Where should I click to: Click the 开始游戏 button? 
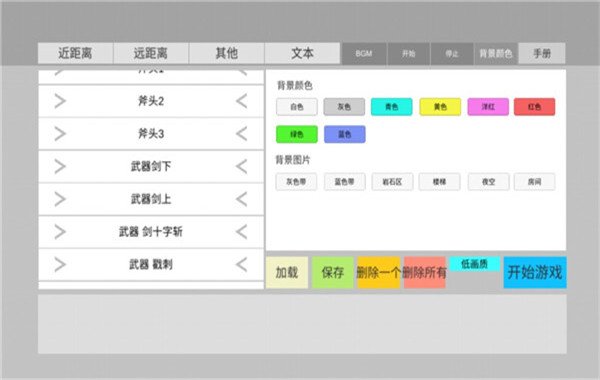pos(535,272)
